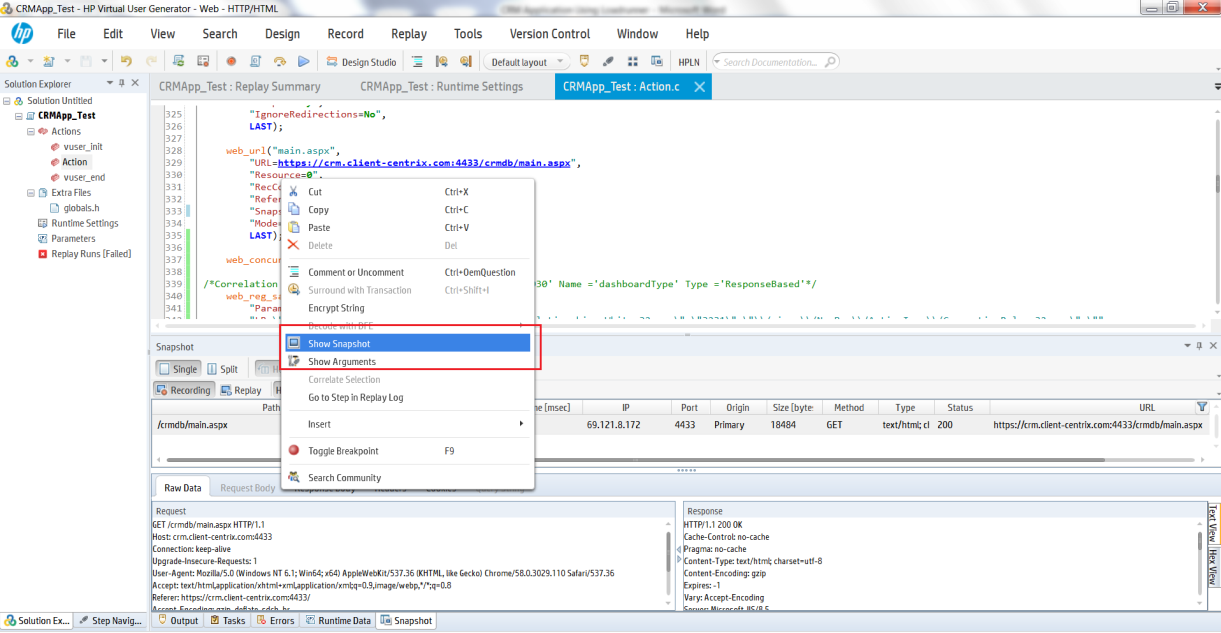Open Design Studio from the toolbar
The image size is (1221, 633).
pos(360,62)
